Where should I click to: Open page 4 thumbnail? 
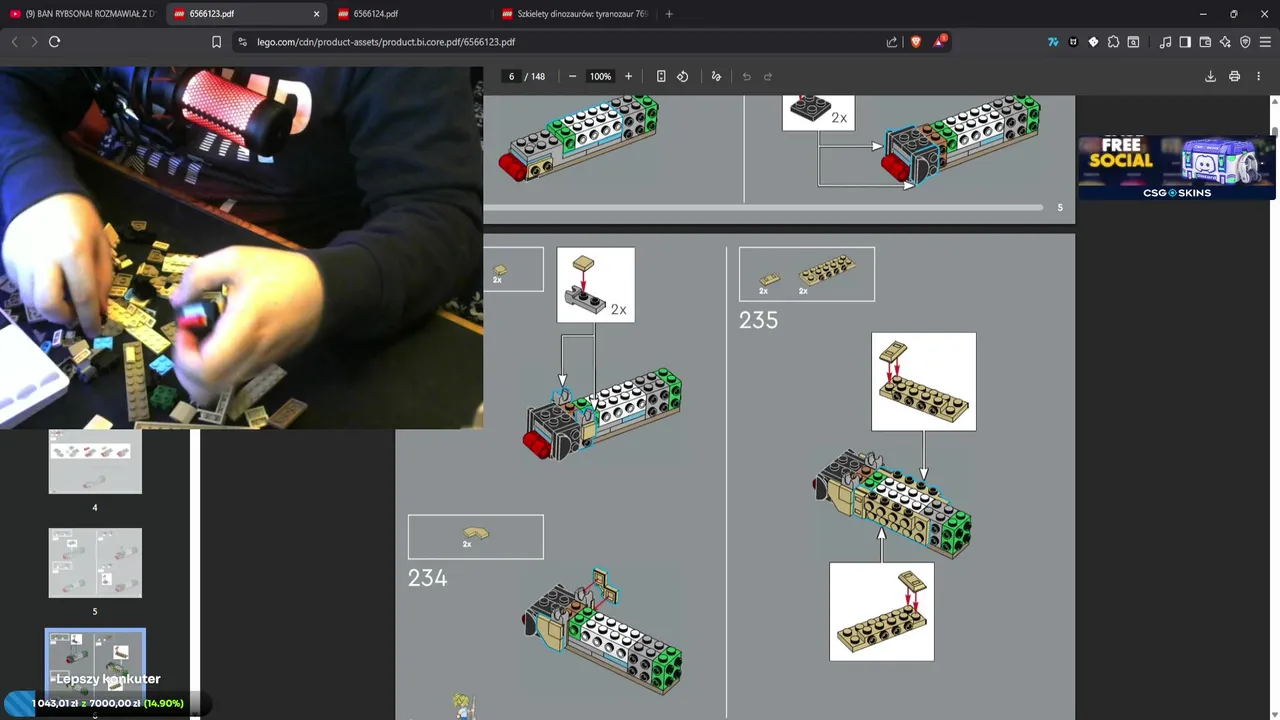(95, 462)
